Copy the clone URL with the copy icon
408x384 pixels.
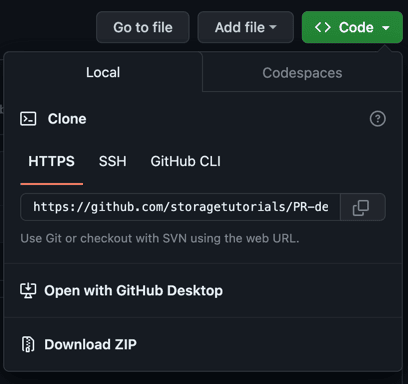tap(363, 207)
